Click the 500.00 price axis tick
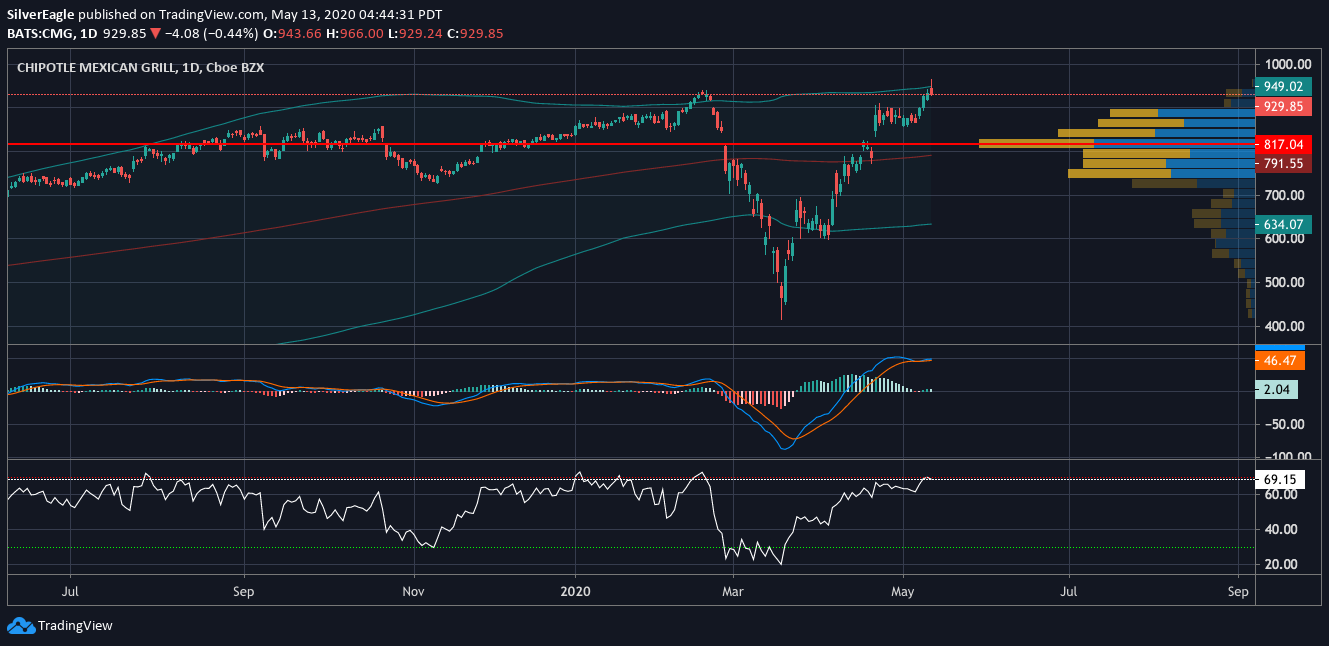The image size is (1329, 646). pos(1283,282)
